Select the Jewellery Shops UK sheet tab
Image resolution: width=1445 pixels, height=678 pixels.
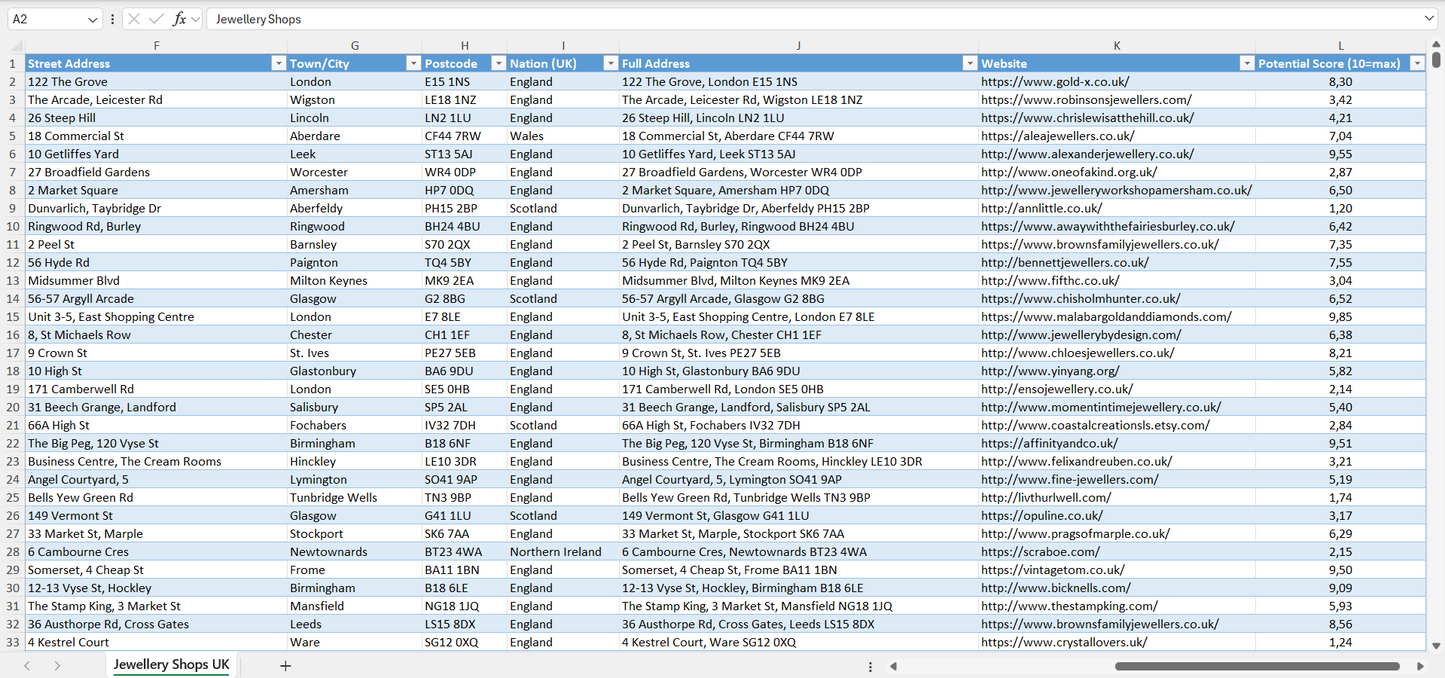point(171,665)
